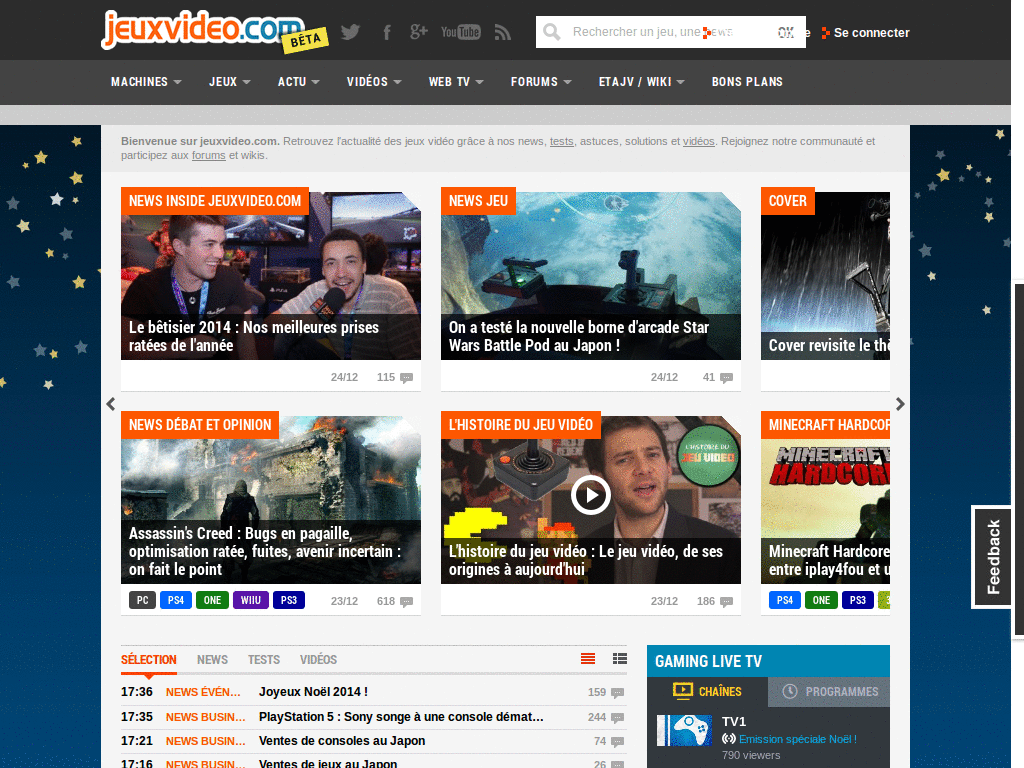The width and height of the screenshot is (1024, 768).
Task: Open the Minecraft Hardcore article thumbnail
Action: [825, 500]
